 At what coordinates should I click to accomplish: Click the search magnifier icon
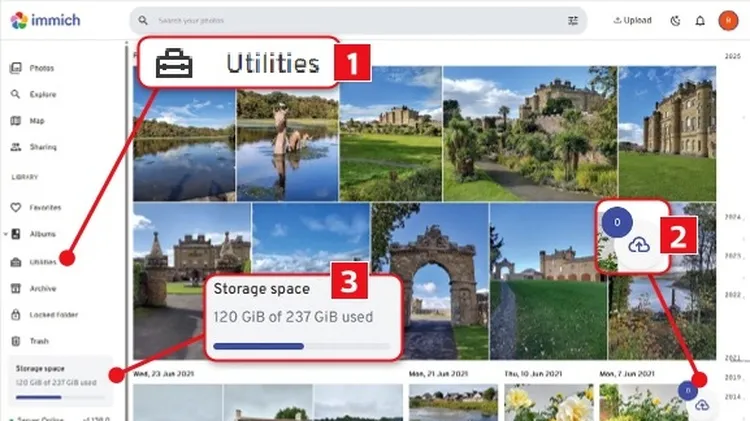(x=143, y=21)
